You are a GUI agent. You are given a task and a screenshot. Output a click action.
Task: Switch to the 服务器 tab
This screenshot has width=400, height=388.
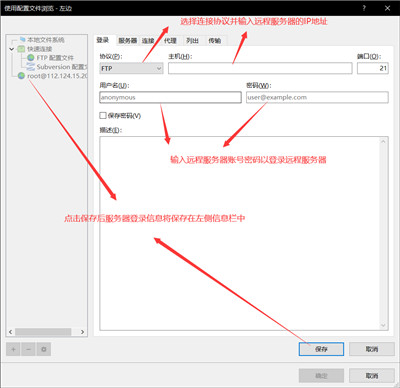pyautogui.click(x=128, y=41)
